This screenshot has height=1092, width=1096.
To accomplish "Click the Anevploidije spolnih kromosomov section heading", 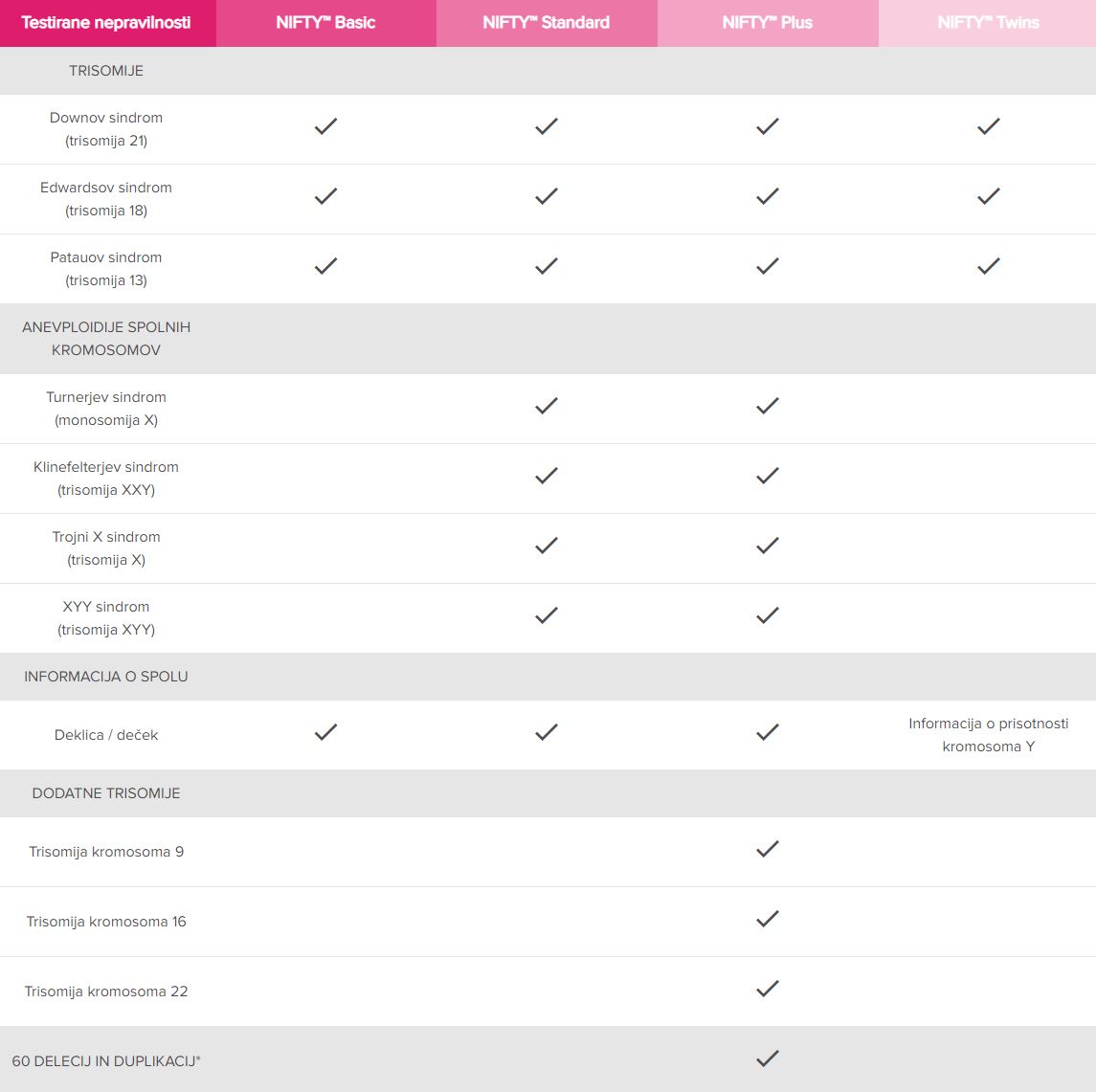I will point(106,339).
